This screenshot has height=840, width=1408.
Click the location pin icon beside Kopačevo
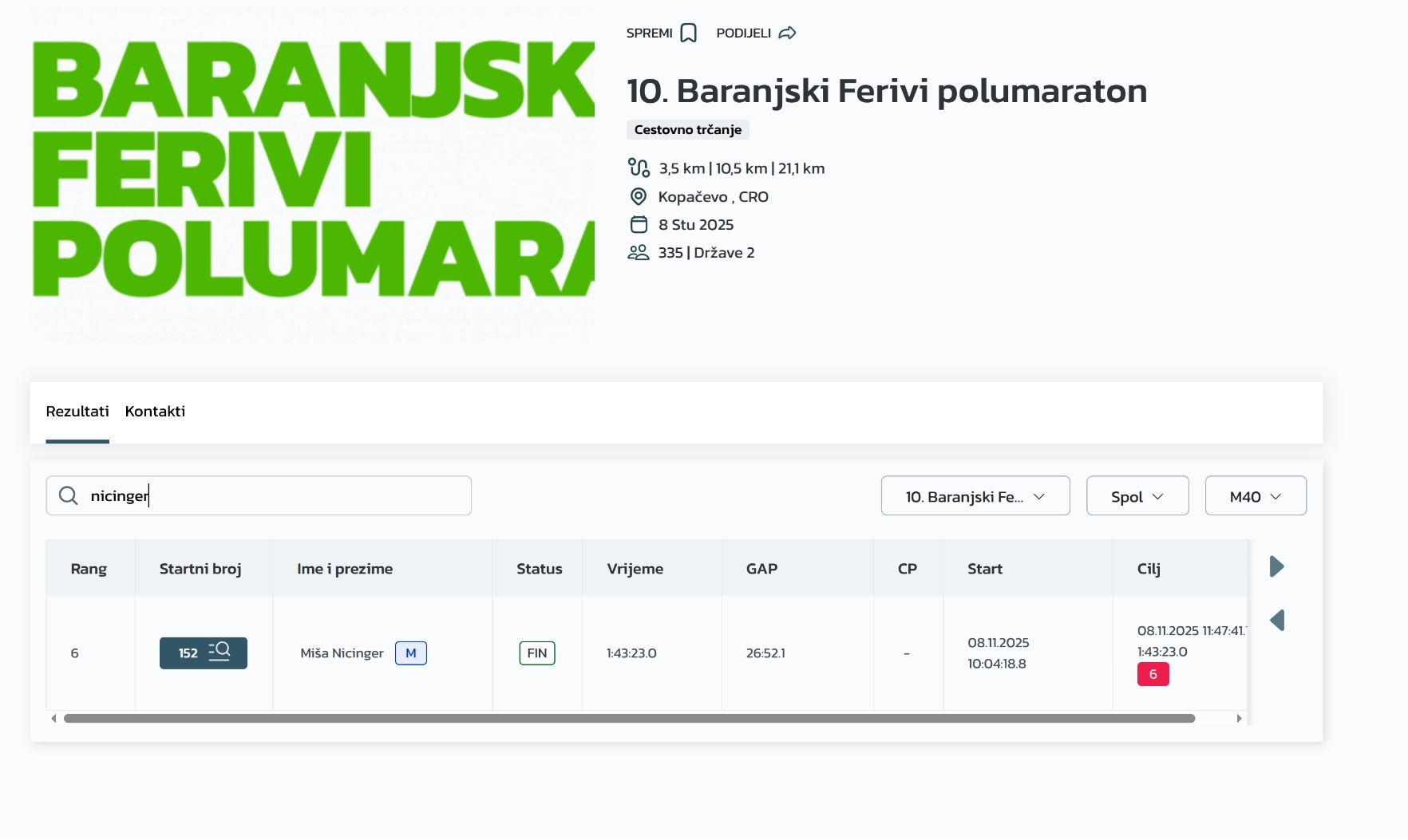coord(639,197)
